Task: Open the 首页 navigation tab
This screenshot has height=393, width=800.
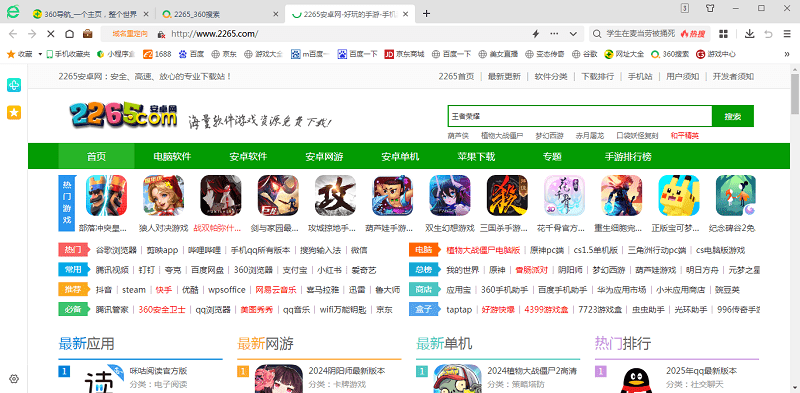Action: click(x=96, y=157)
